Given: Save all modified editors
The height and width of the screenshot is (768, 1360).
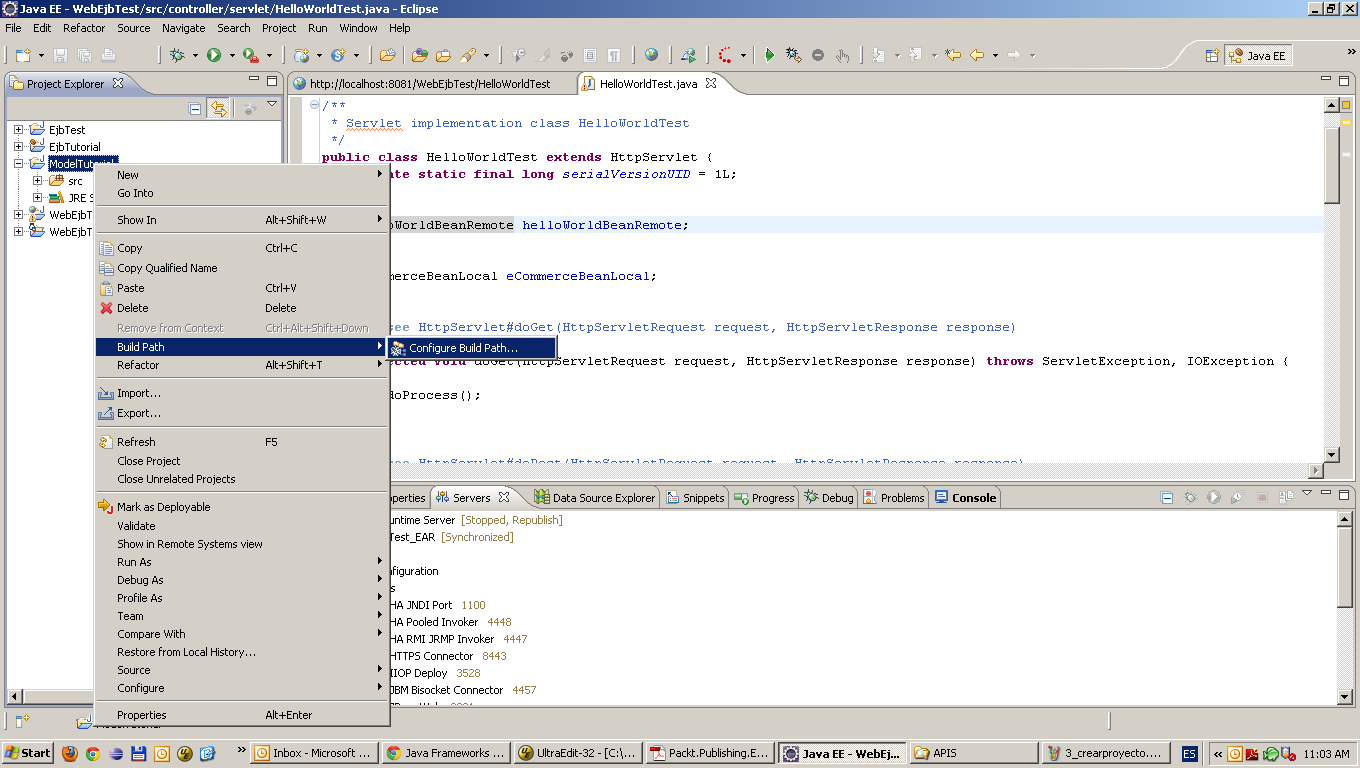Looking at the screenshot, I should pos(84,55).
